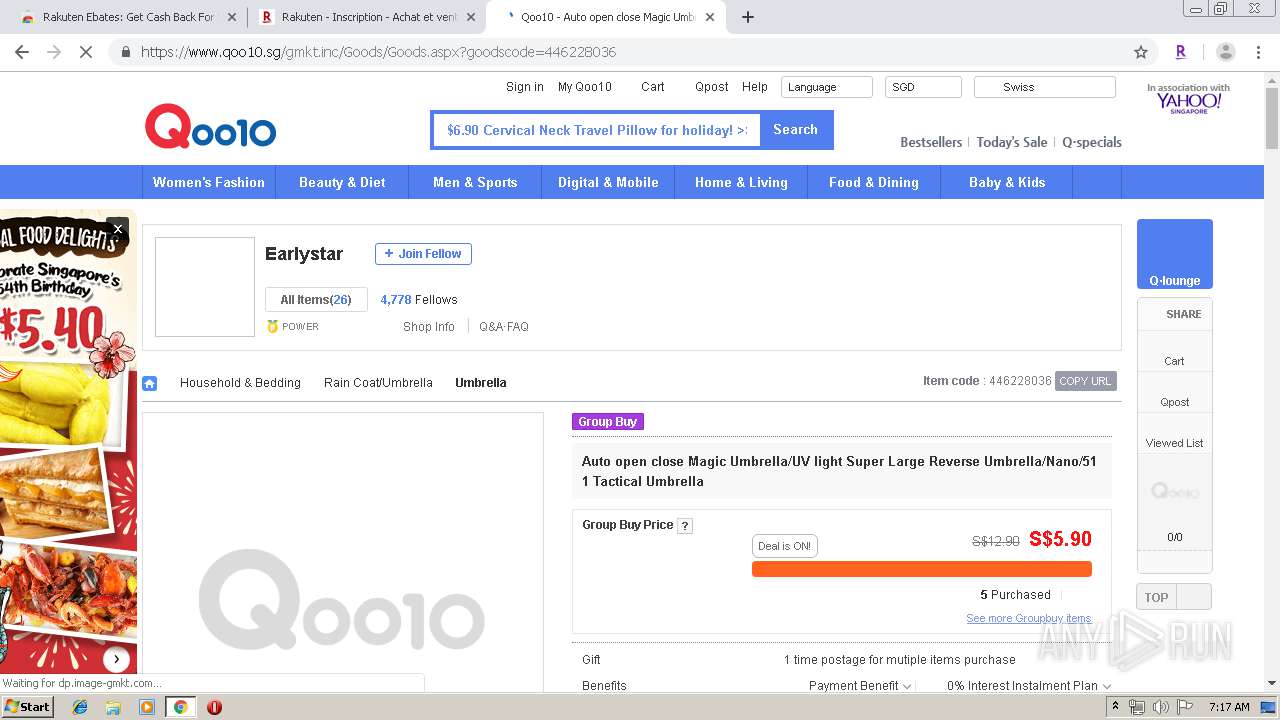Open the Cart link in header
The image size is (1280, 720).
coord(653,87)
